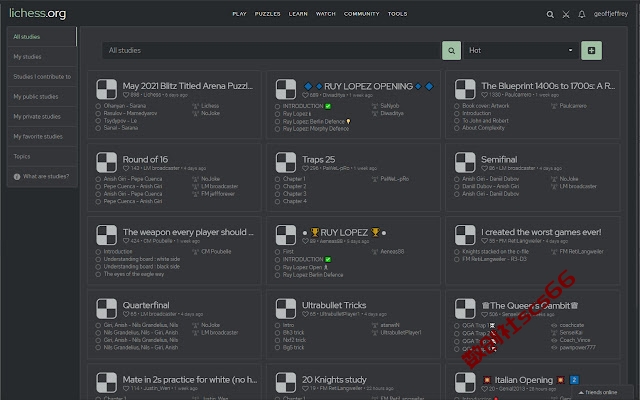Open Topics in the sidebar

click(x=42, y=157)
